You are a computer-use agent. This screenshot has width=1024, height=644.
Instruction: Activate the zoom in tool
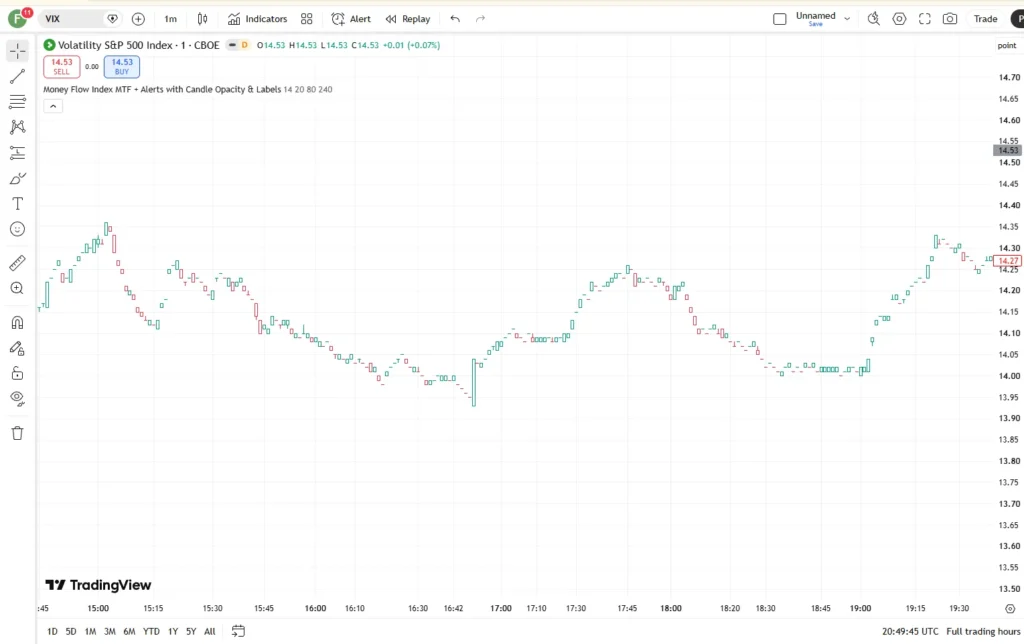18,288
